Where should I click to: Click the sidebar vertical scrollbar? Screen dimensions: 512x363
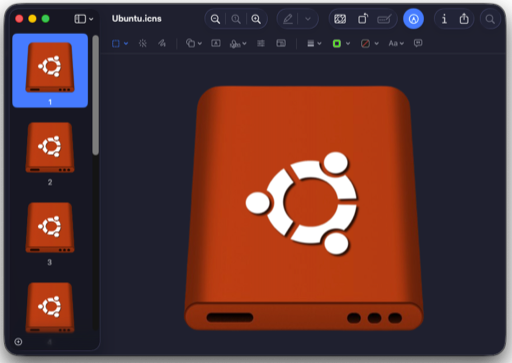click(96, 95)
